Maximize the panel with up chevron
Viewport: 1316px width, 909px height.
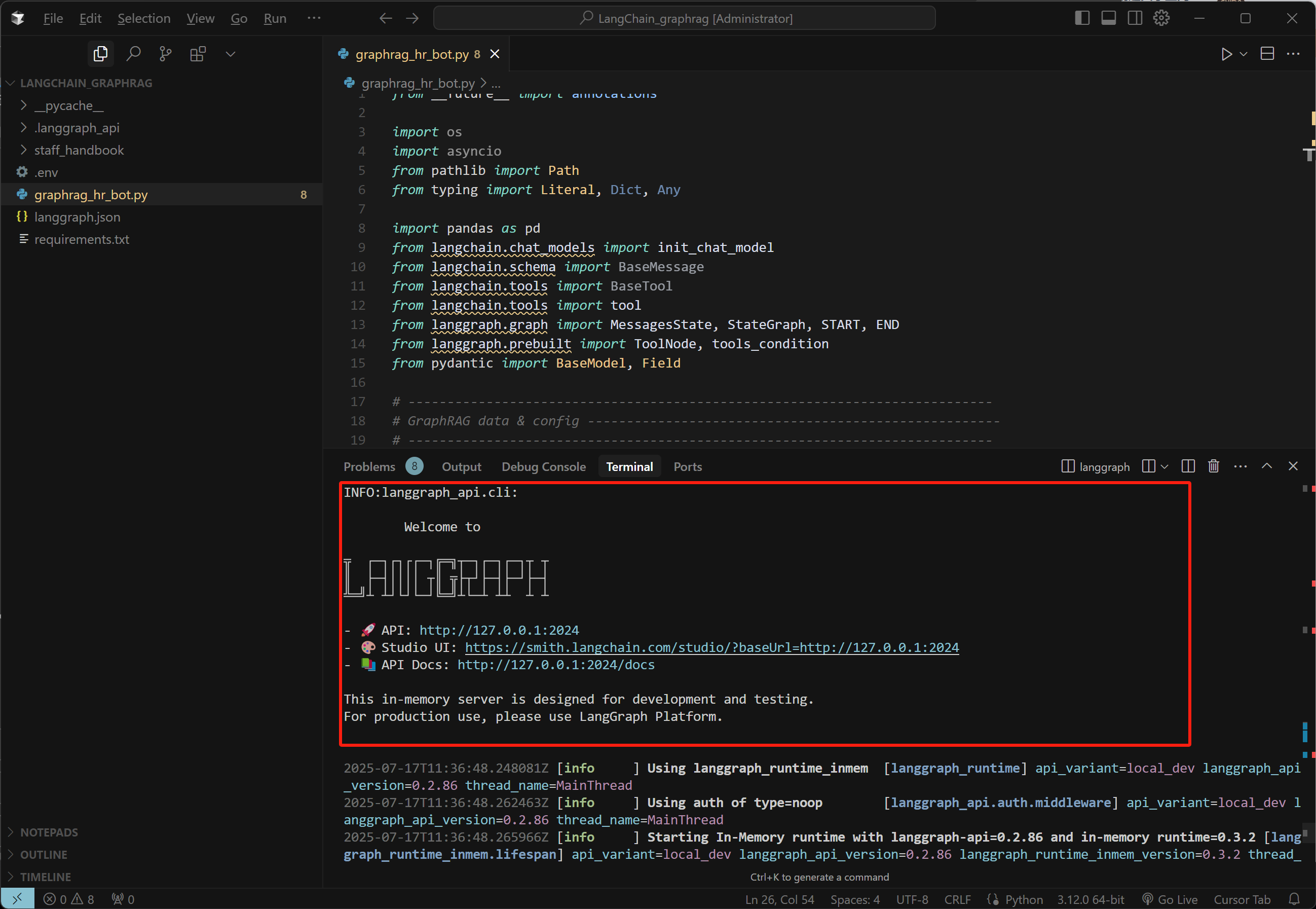1266,466
